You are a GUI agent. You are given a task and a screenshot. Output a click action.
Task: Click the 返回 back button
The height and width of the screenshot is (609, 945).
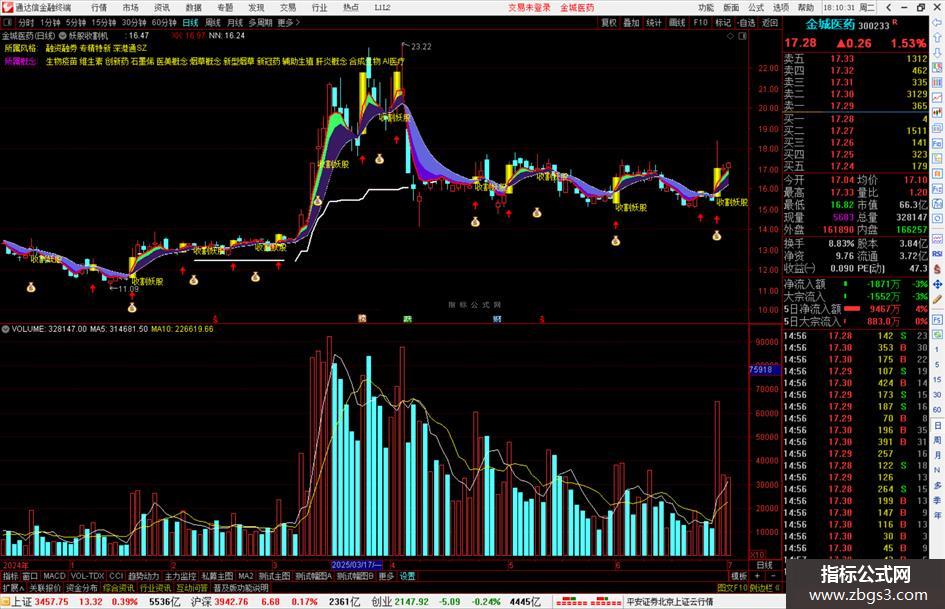[770, 23]
